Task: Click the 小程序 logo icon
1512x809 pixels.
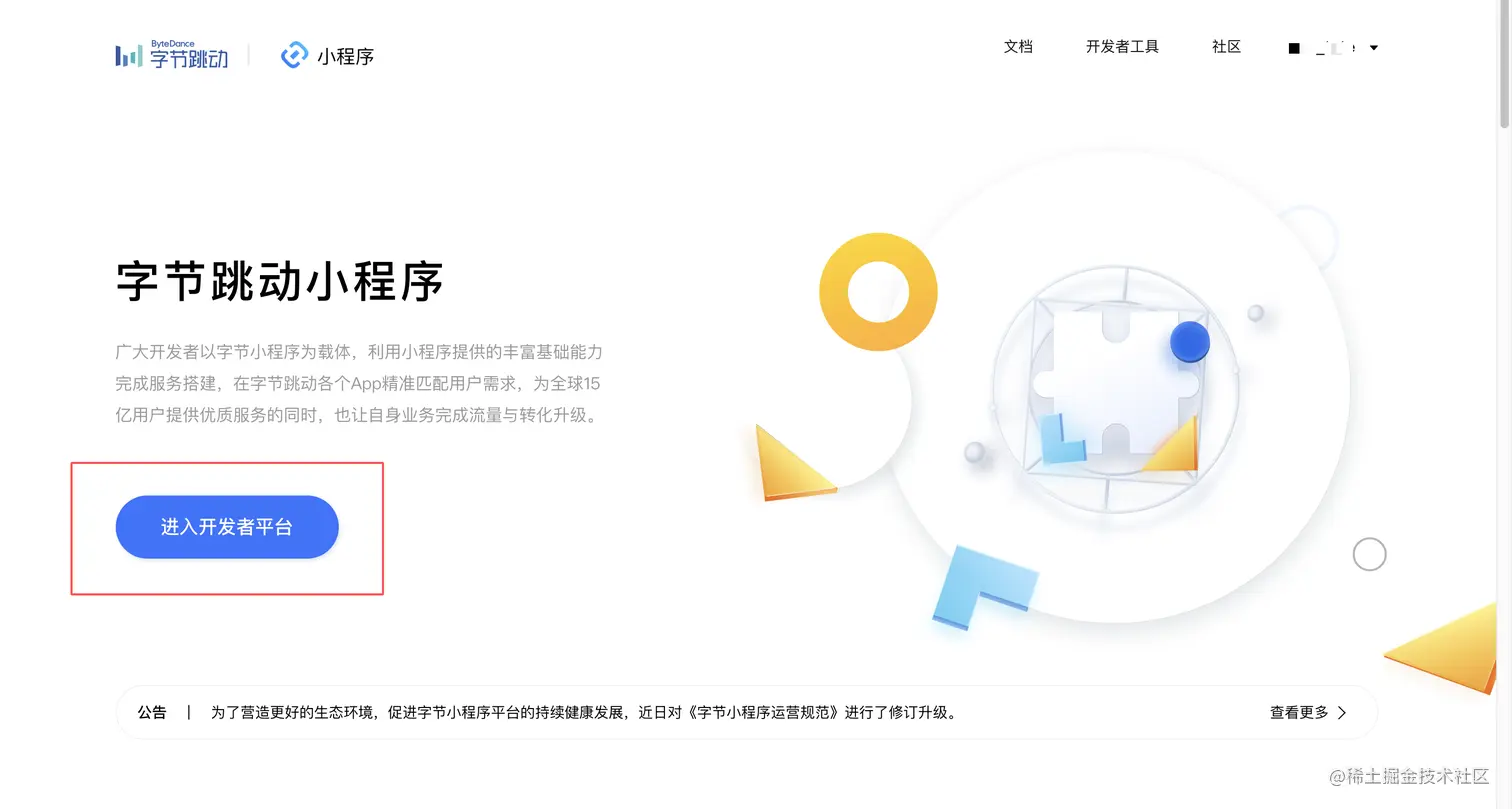Action: click(294, 55)
